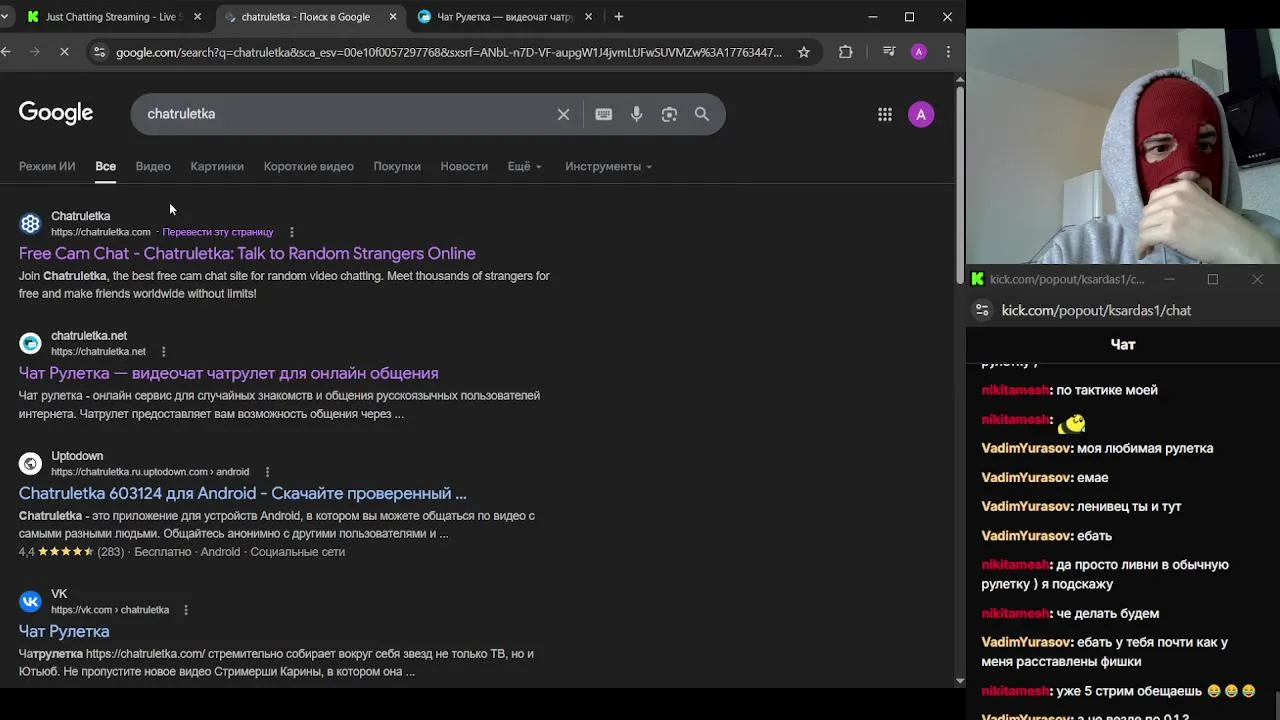Viewport: 1280px width, 720px height.
Task: Start voice search with microphone icon
Action: click(x=636, y=114)
